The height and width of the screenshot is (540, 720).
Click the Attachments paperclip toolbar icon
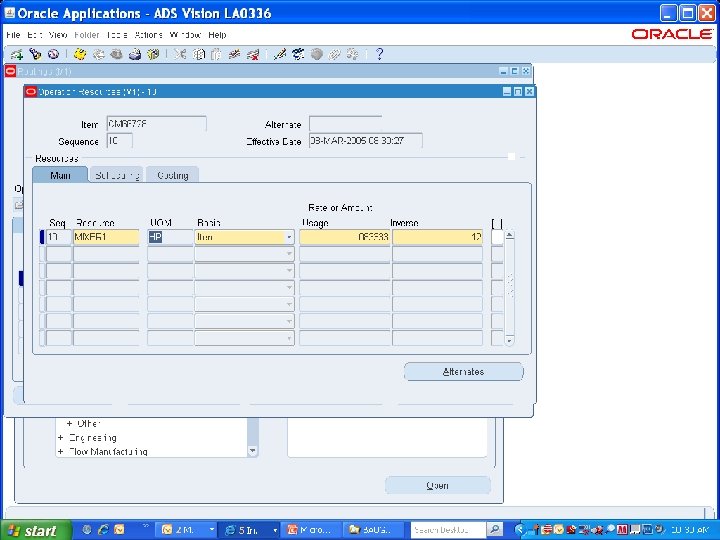pyautogui.click(x=335, y=55)
